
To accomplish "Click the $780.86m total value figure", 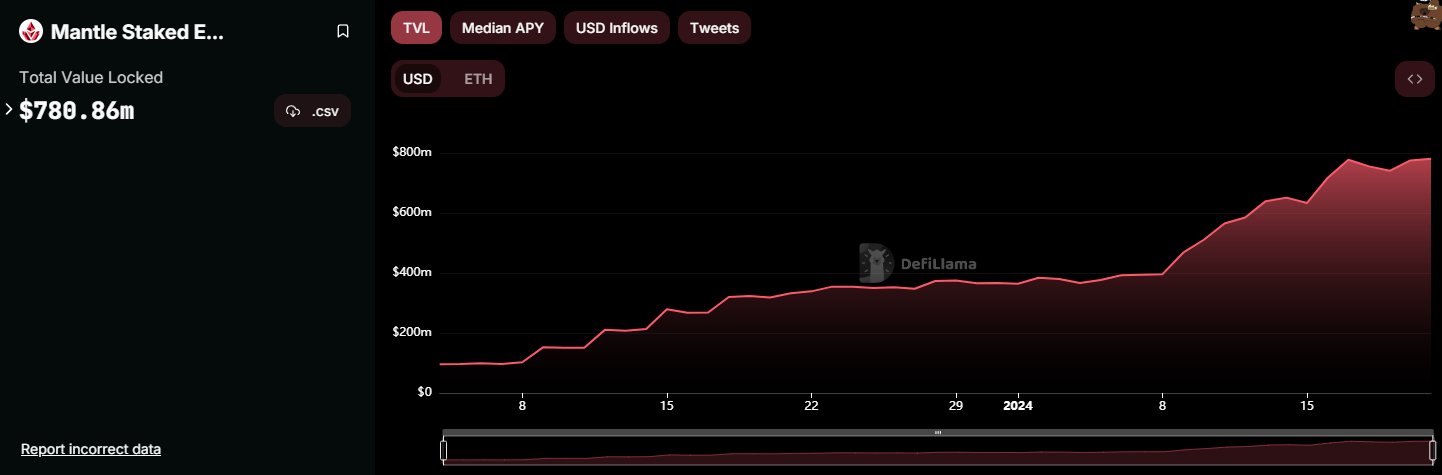I will [x=77, y=111].
